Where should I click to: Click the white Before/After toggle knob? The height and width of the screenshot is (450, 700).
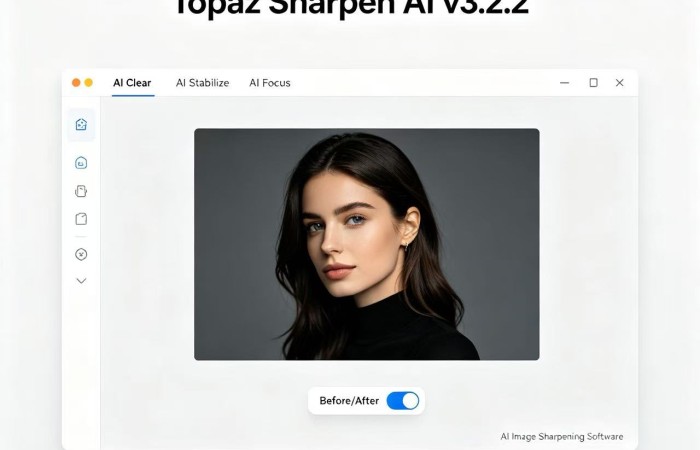[411, 401]
